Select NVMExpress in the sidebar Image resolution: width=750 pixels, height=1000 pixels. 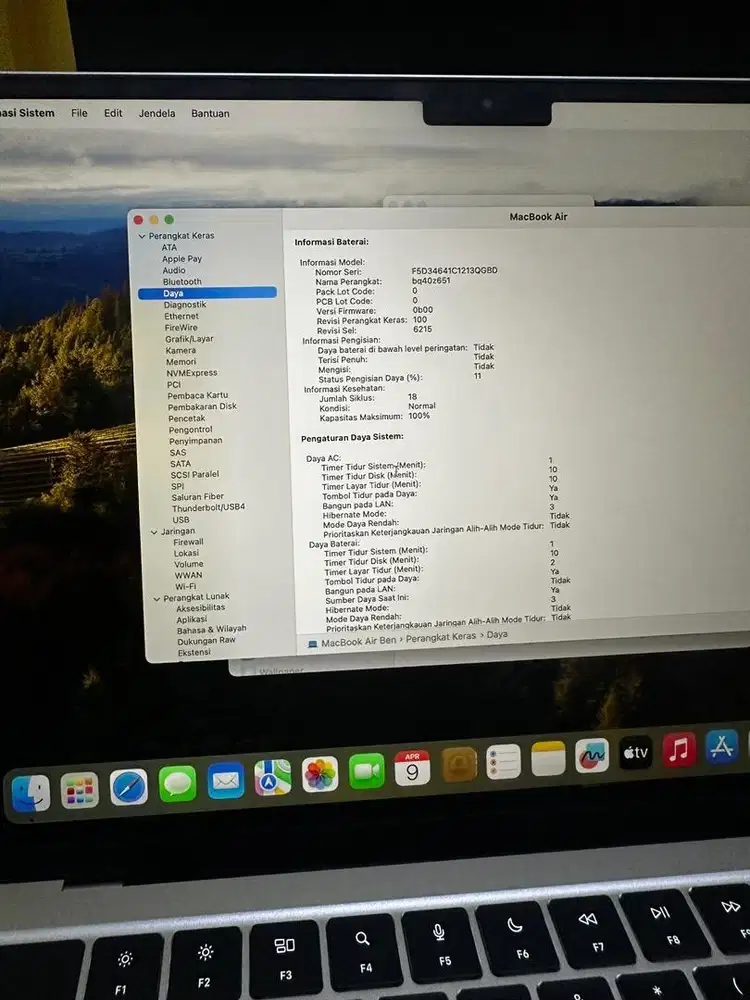[x=192, y=373]
